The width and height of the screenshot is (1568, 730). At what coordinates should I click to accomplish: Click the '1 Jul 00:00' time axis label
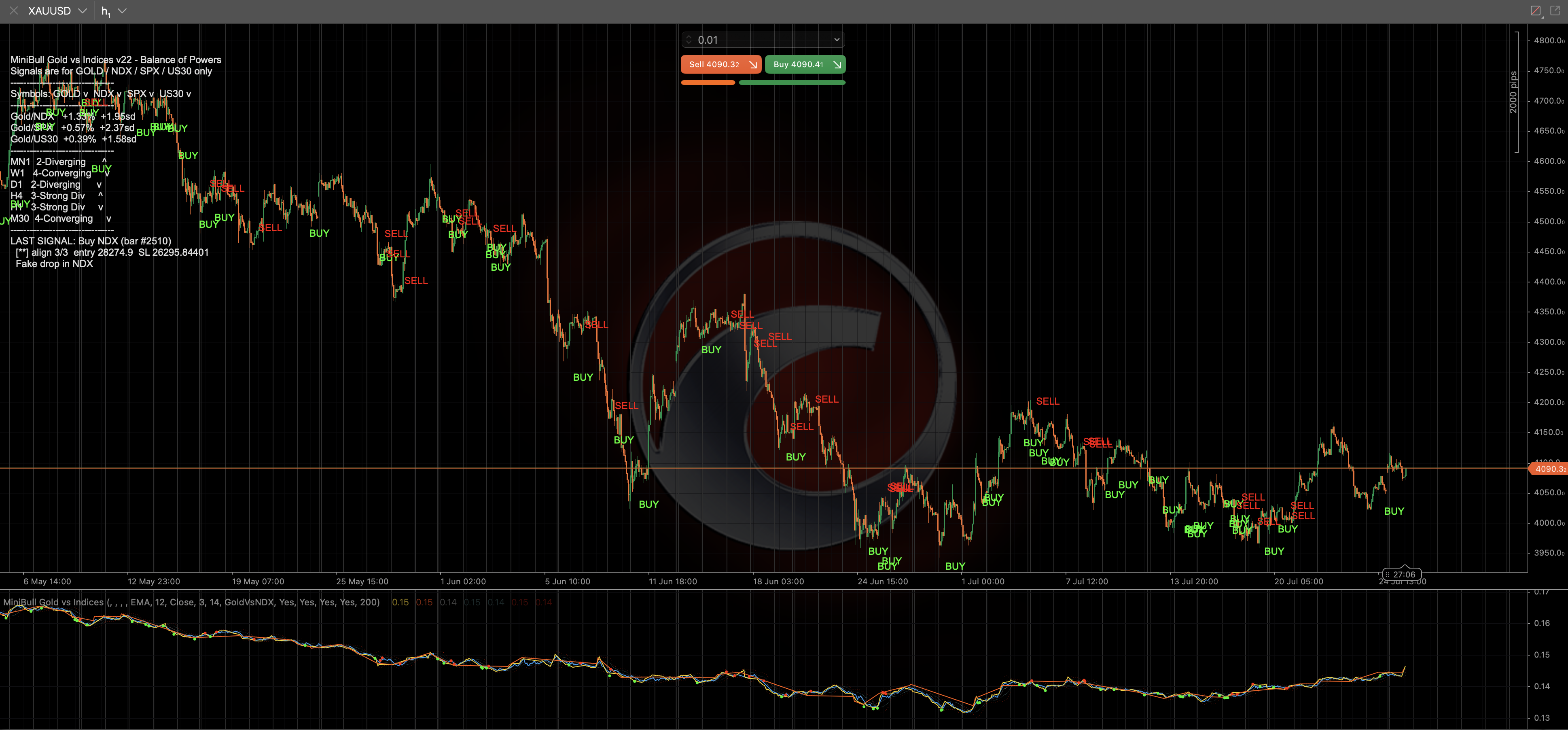click(x=983, y=581)
